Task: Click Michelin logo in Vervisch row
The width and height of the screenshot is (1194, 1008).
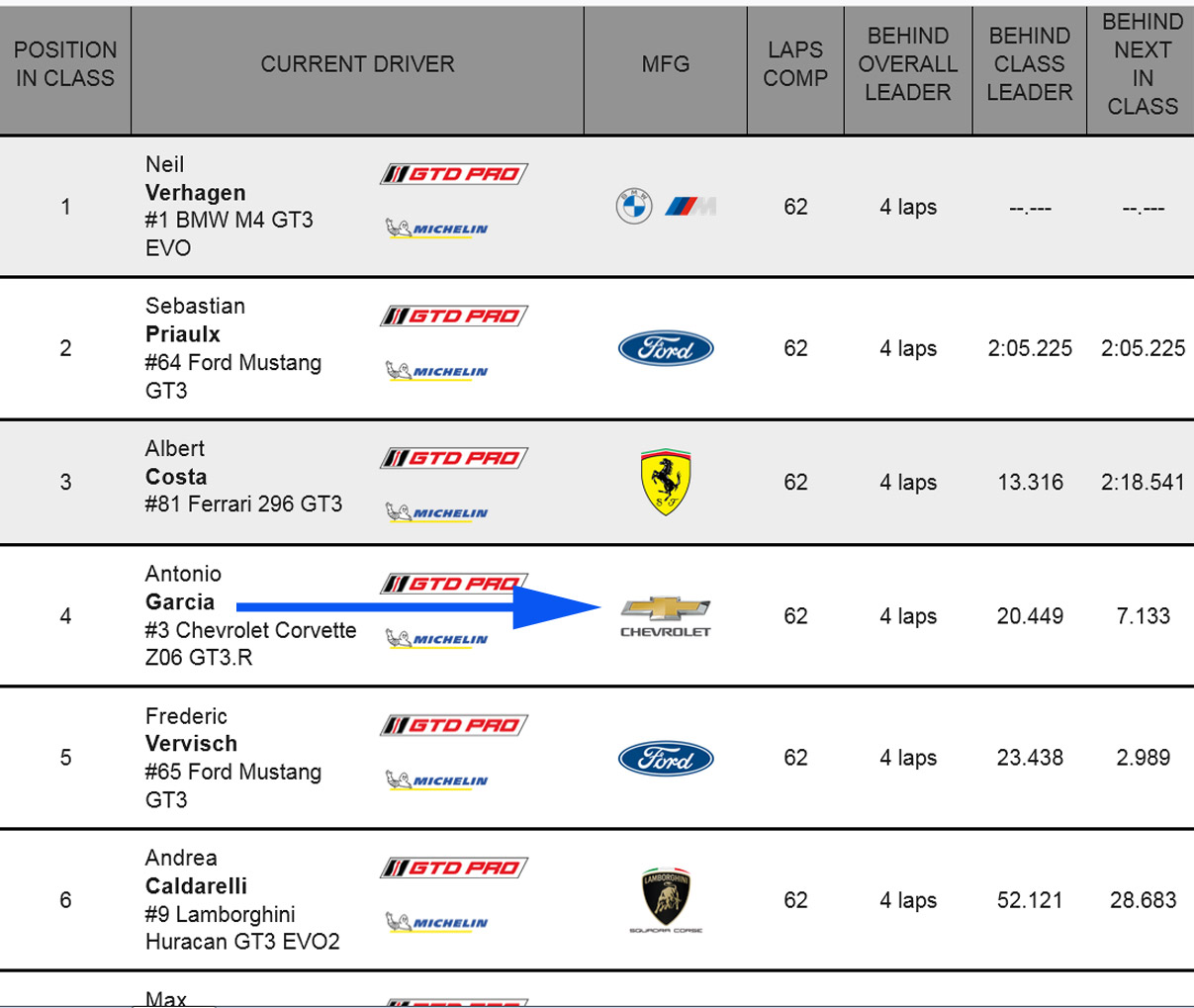Action: coord(437,780)
